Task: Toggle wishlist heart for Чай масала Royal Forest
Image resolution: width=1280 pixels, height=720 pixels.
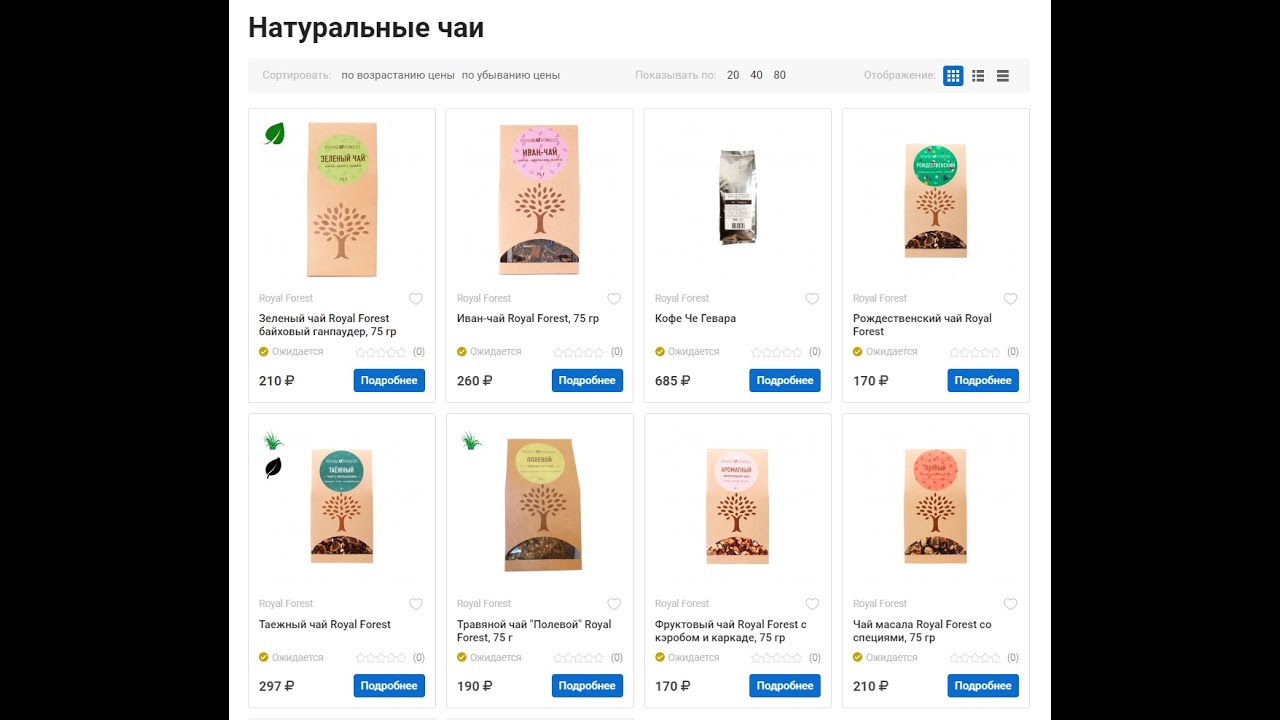Action: (1010, 603)
